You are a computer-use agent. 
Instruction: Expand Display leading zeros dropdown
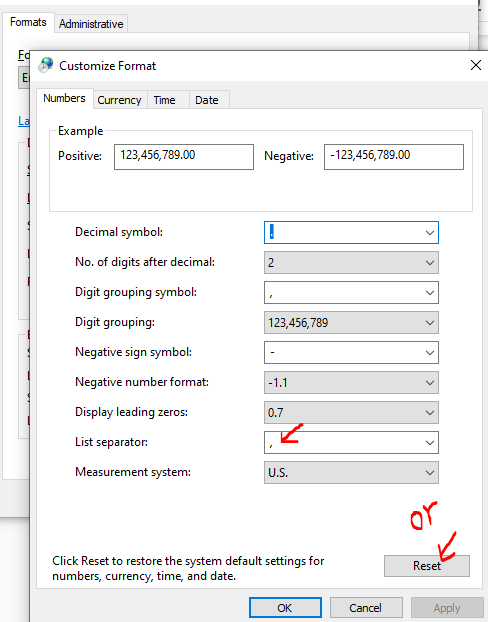(351, 413)
